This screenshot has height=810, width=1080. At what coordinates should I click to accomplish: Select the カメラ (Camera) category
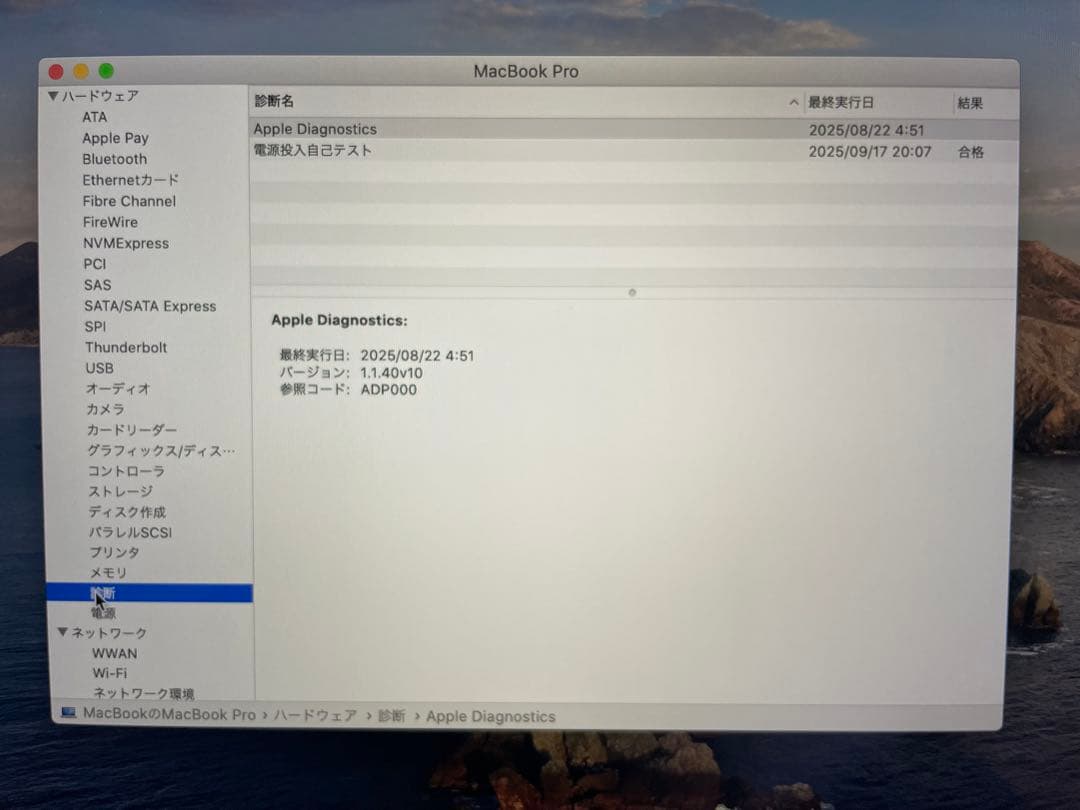[x=105, y=409]
